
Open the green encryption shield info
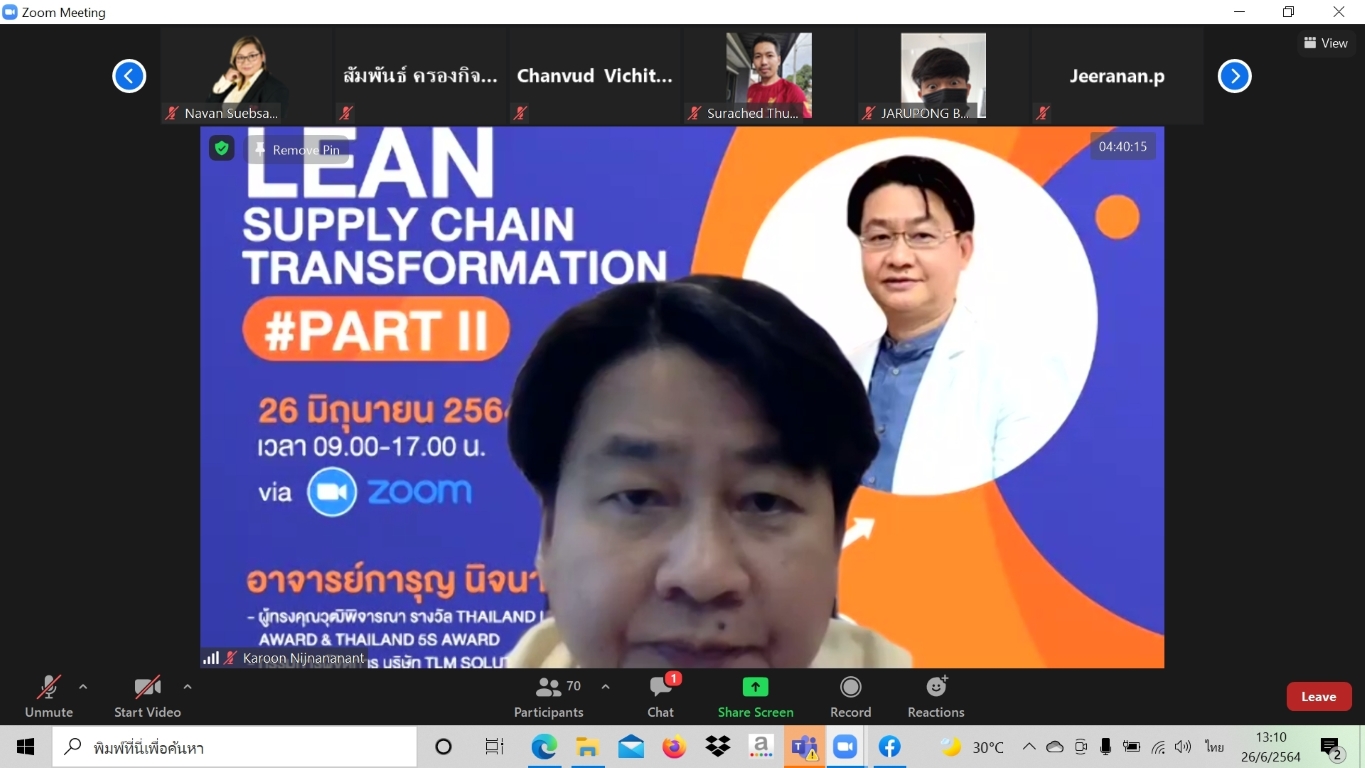[x=222, y=148]
